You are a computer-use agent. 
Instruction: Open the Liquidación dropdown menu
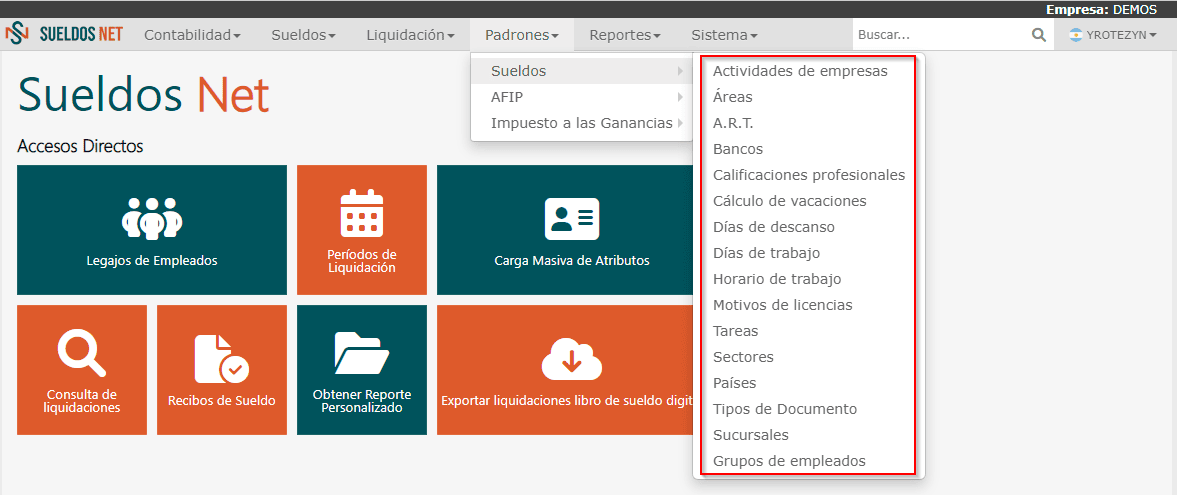(411, 35)
